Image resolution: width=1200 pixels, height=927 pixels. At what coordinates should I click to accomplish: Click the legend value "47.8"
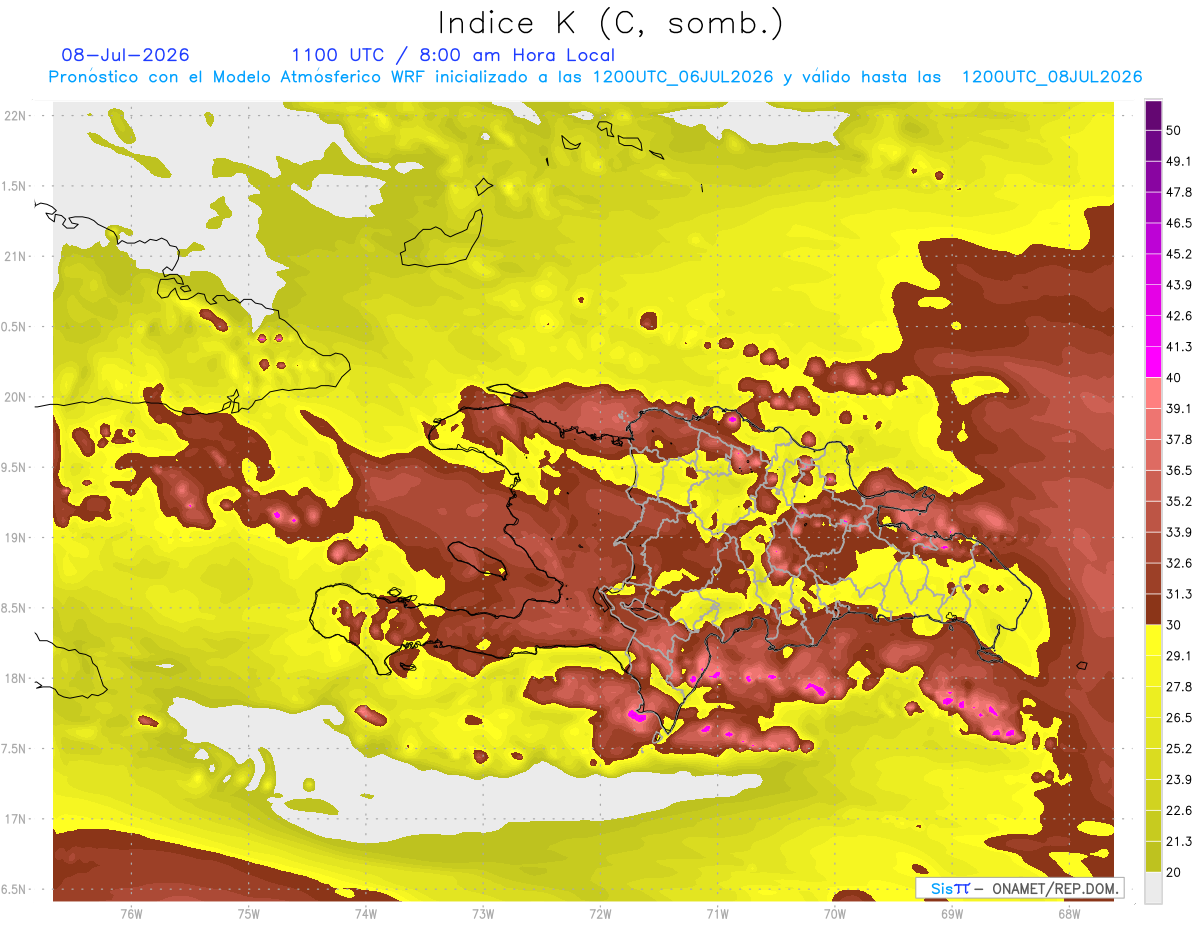pyautogui.click(x=1178, y=192)
